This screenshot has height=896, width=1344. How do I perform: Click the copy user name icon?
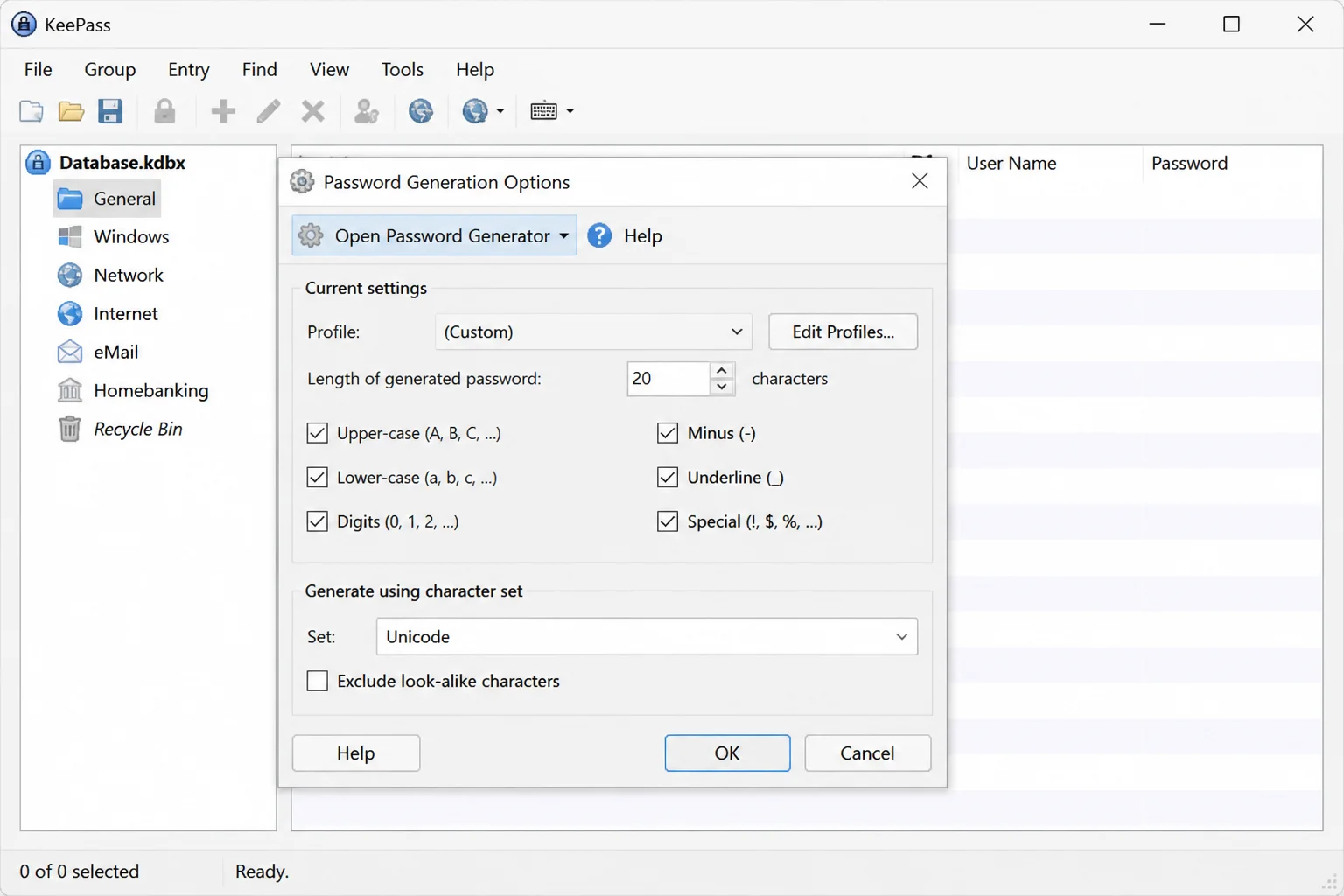[367, 111]
